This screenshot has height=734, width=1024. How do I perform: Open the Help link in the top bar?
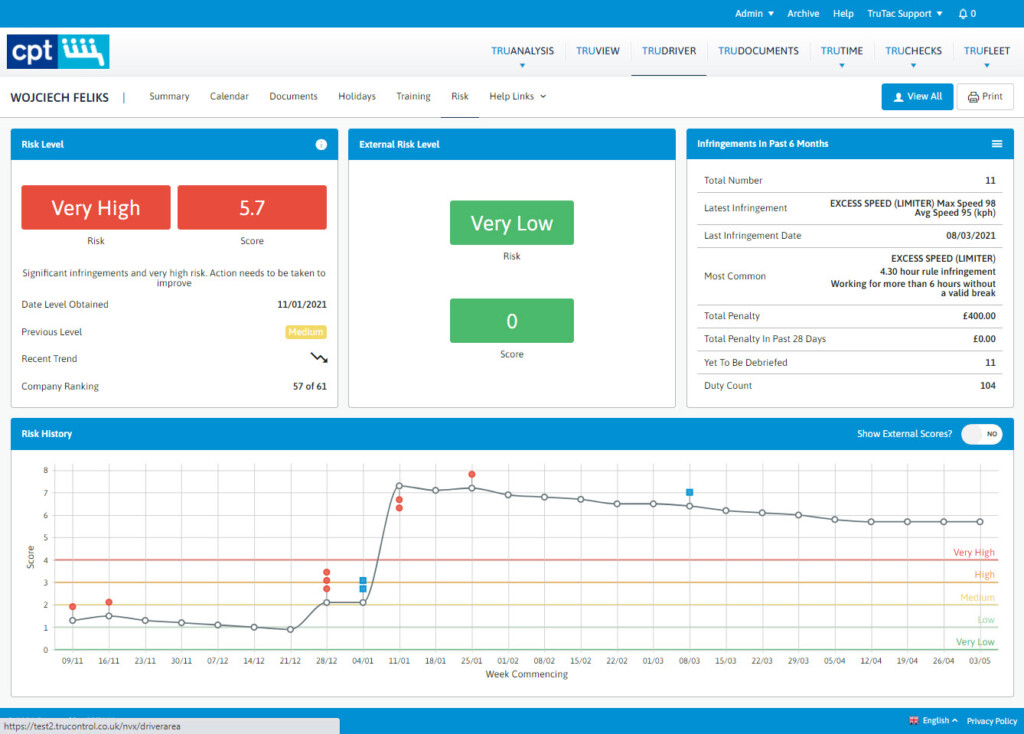pos(843,14)
